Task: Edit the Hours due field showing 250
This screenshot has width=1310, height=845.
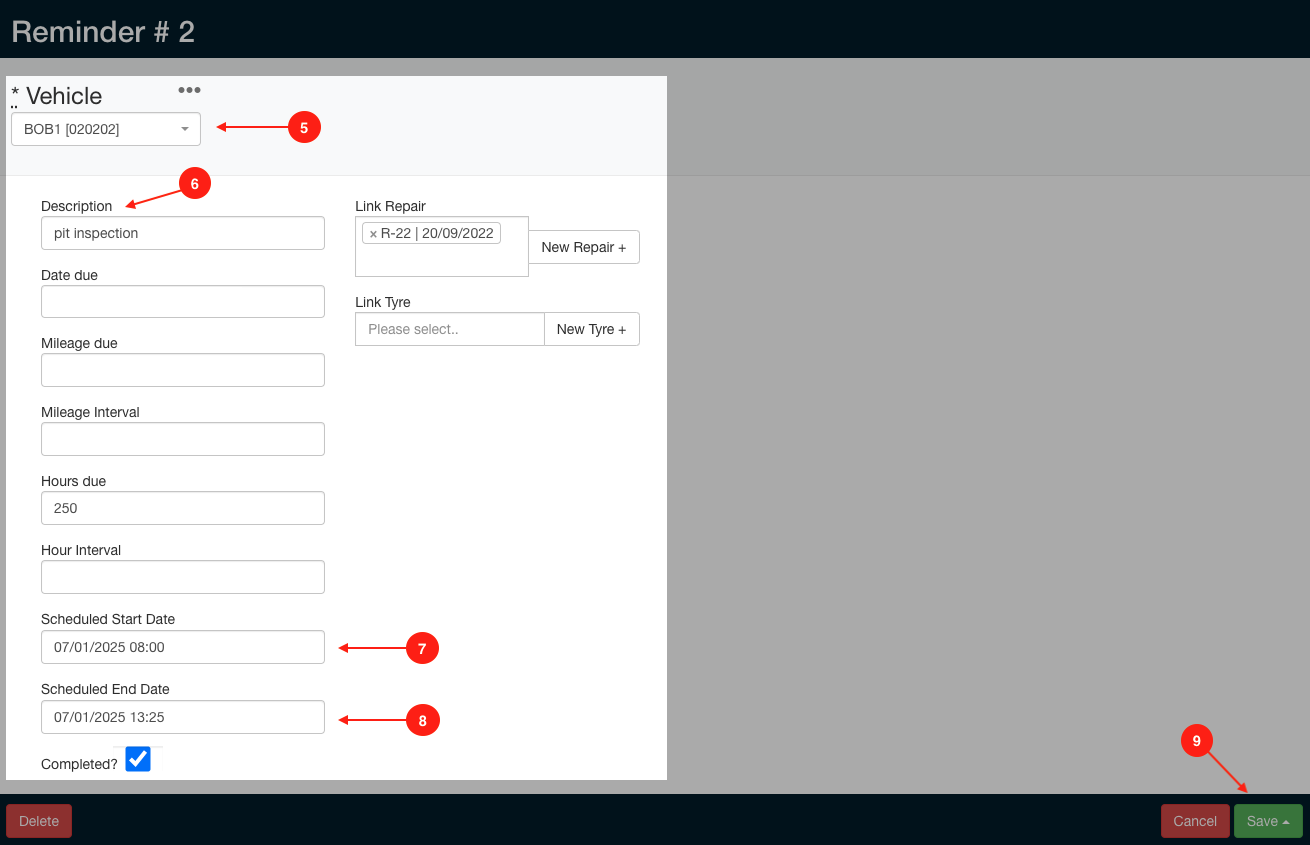Action: (x=183, y=508)
